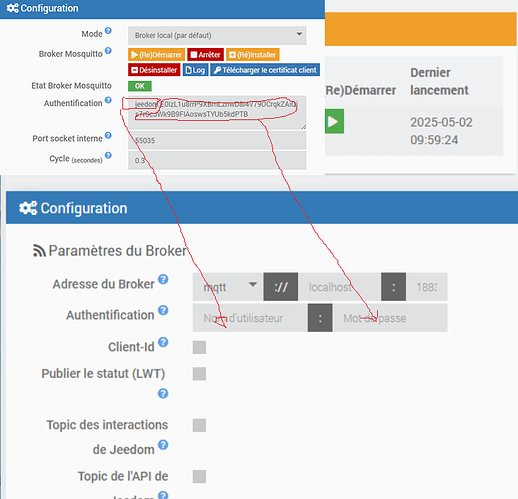The image size is (518, 499).
Task: Open help icon beside Cycle (secondes)
Action: pos(108,155)
